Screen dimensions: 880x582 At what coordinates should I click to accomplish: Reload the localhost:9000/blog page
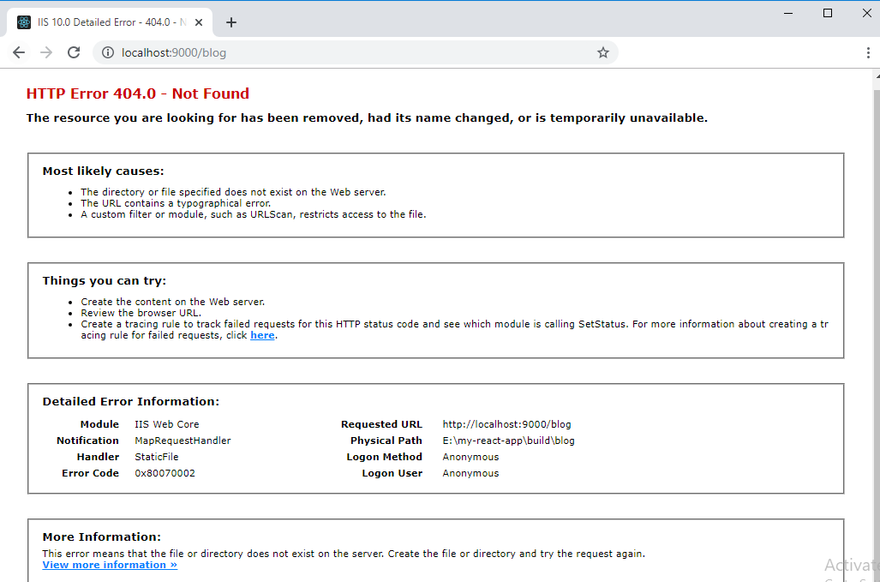click(x=74, y=53)
